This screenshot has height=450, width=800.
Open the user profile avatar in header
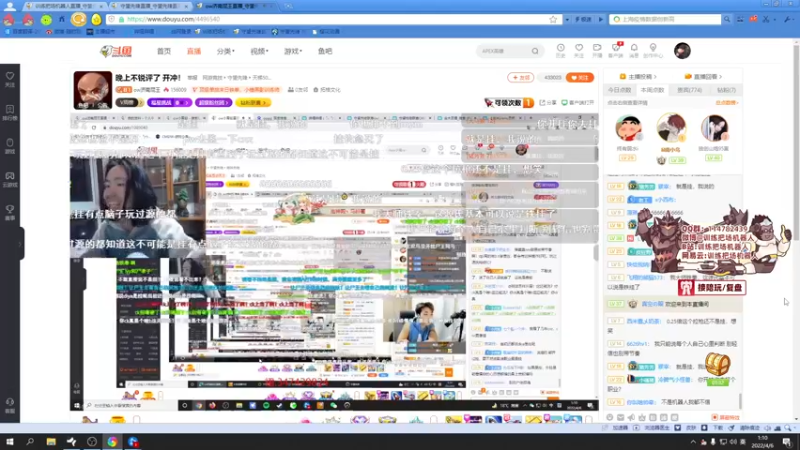coord(682,51)
